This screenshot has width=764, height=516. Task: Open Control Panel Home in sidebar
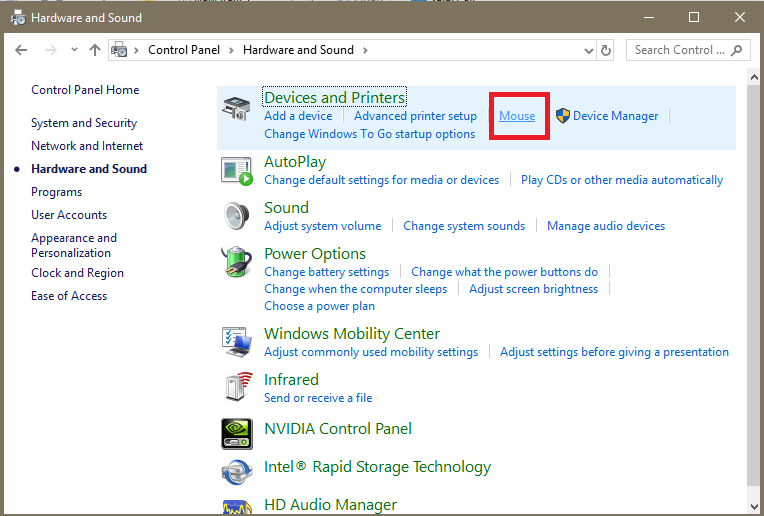85,90
